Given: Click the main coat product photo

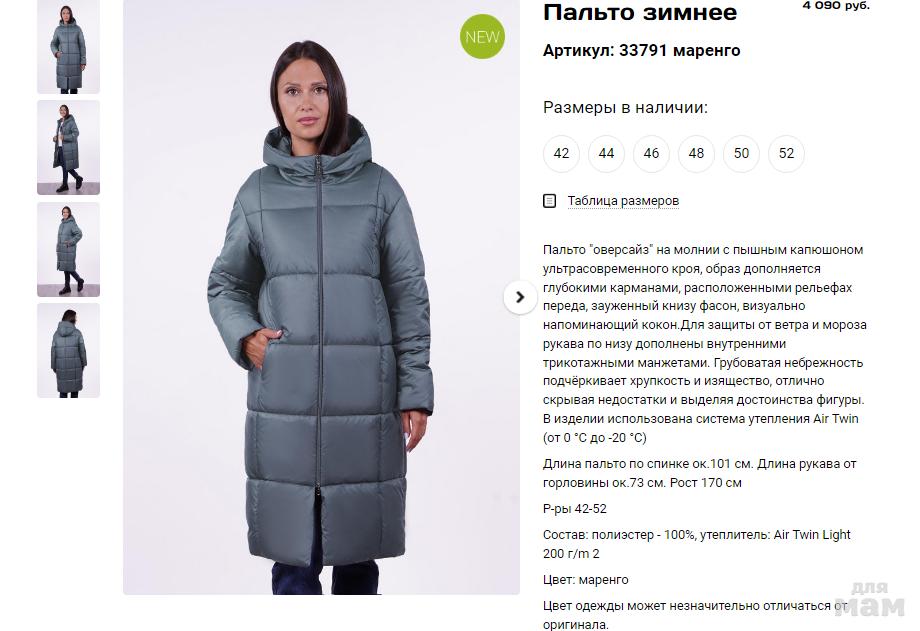Looking at the screenshot, I should coord(322,297).
